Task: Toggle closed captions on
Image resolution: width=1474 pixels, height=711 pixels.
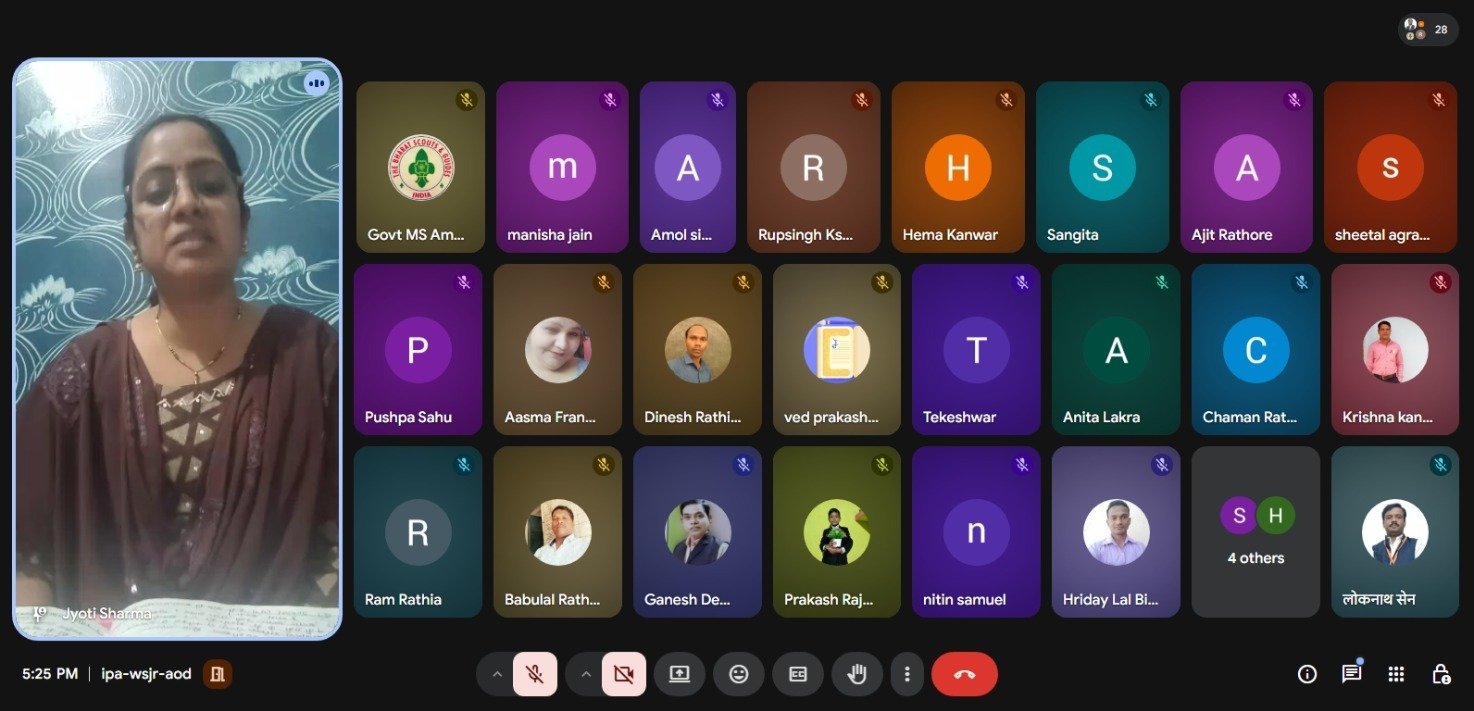Action: pos(798,674)
